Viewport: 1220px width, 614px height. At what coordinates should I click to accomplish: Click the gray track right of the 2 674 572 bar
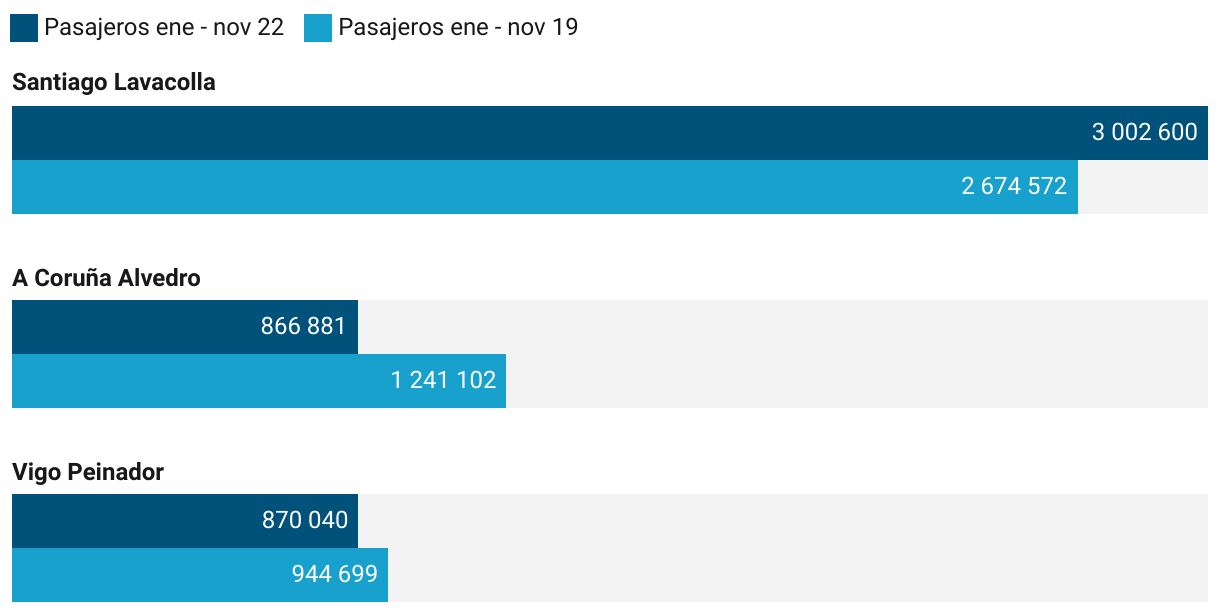point(1143,187)
